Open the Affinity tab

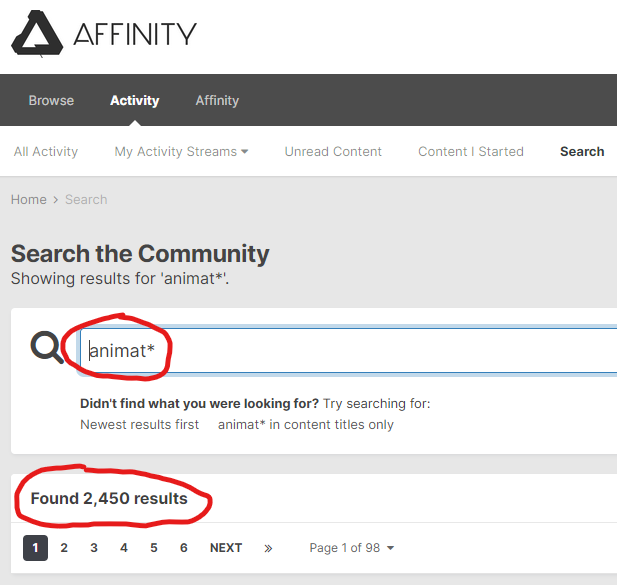(217, 100)
